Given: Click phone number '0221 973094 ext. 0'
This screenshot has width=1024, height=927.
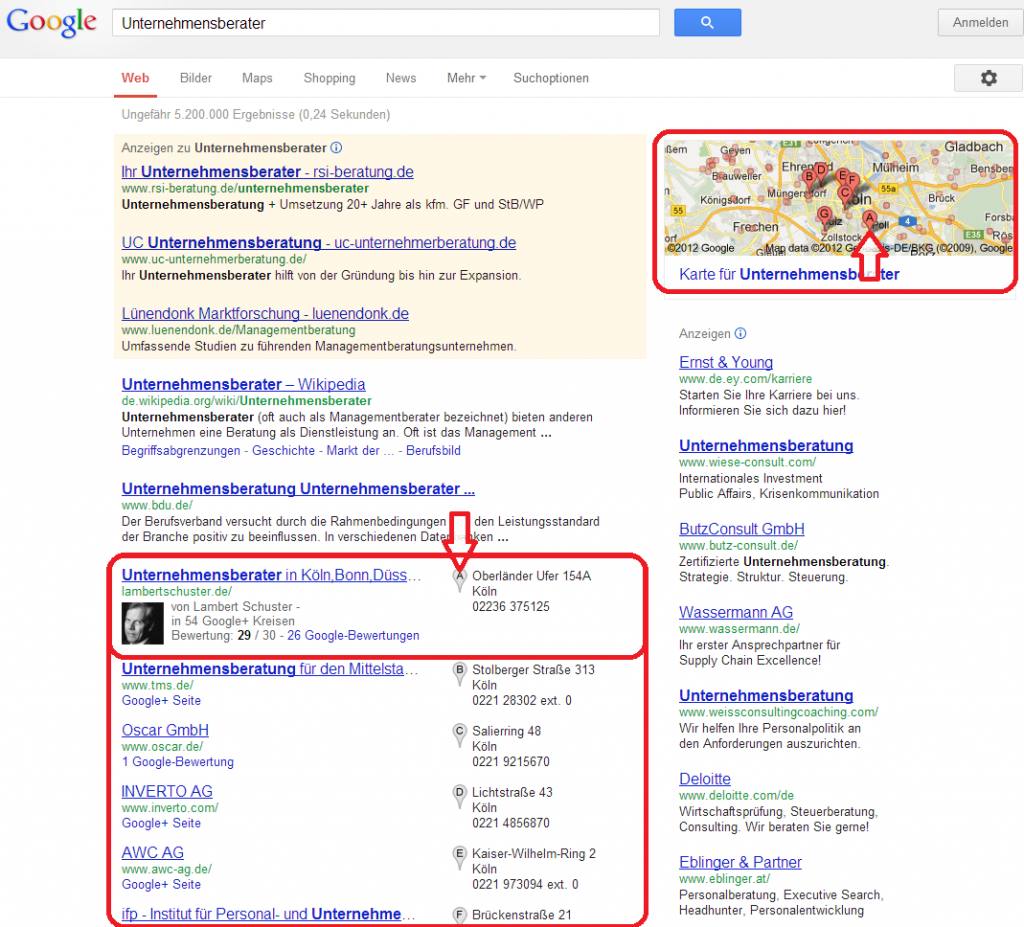Looking at the screenshot, I should click(526, 885).
